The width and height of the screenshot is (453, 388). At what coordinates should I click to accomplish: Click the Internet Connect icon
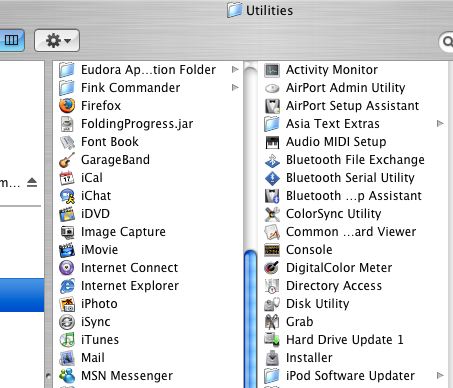pyautogui.click(x=67, y=268)
